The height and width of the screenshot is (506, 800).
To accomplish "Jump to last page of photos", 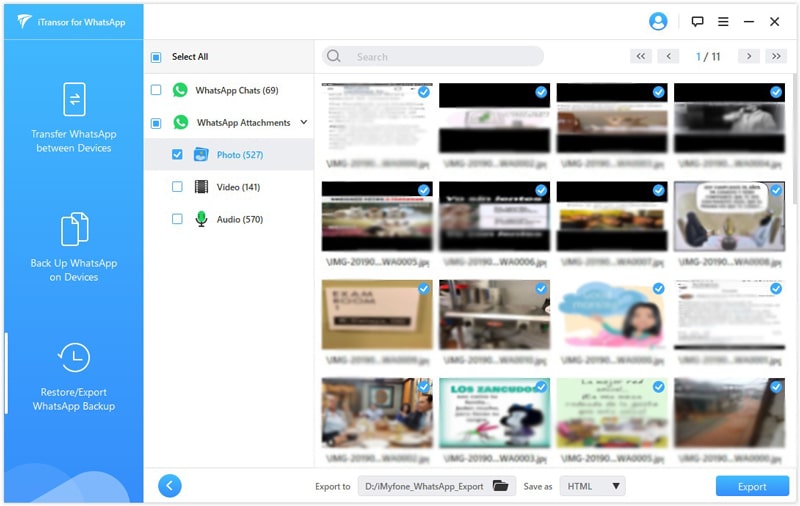I will point(776,56).
